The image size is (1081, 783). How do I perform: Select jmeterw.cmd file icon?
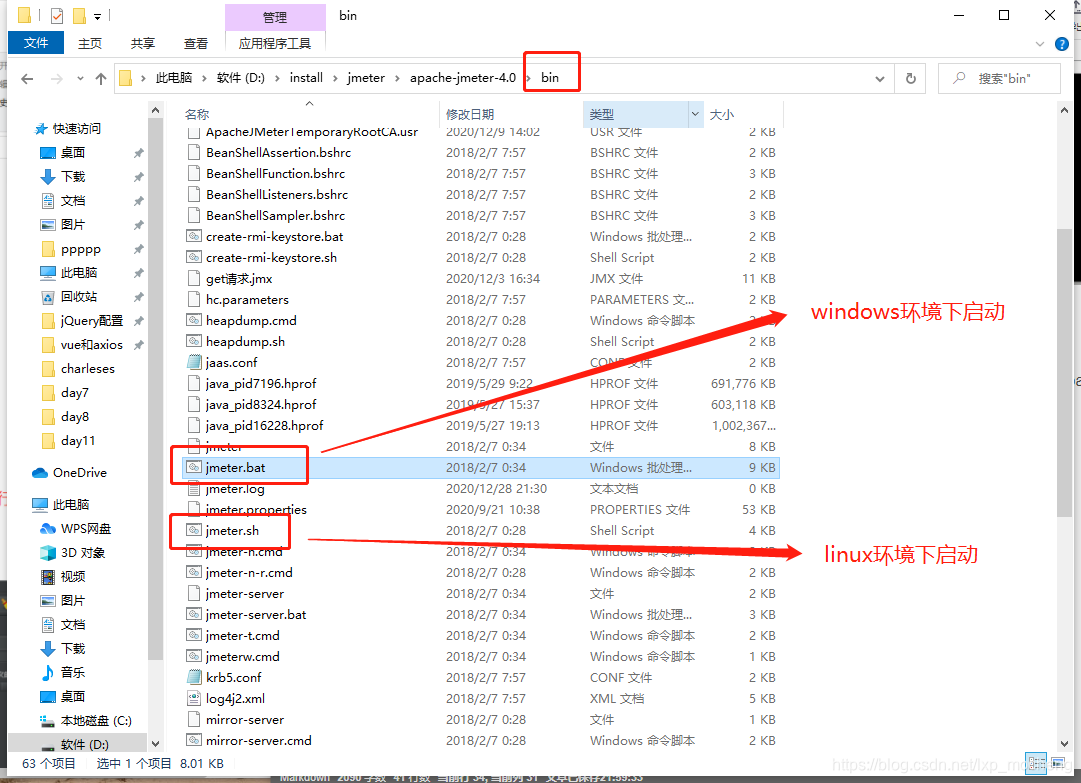(194, 657)
